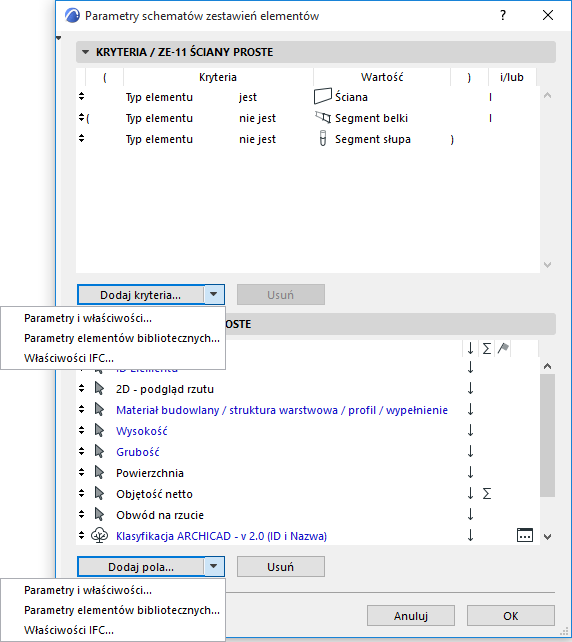The height and width of the screenshot is (642, 572).
Task: Click the pointer icon beside Materiał budowlany field
Action: pos(99,409)
